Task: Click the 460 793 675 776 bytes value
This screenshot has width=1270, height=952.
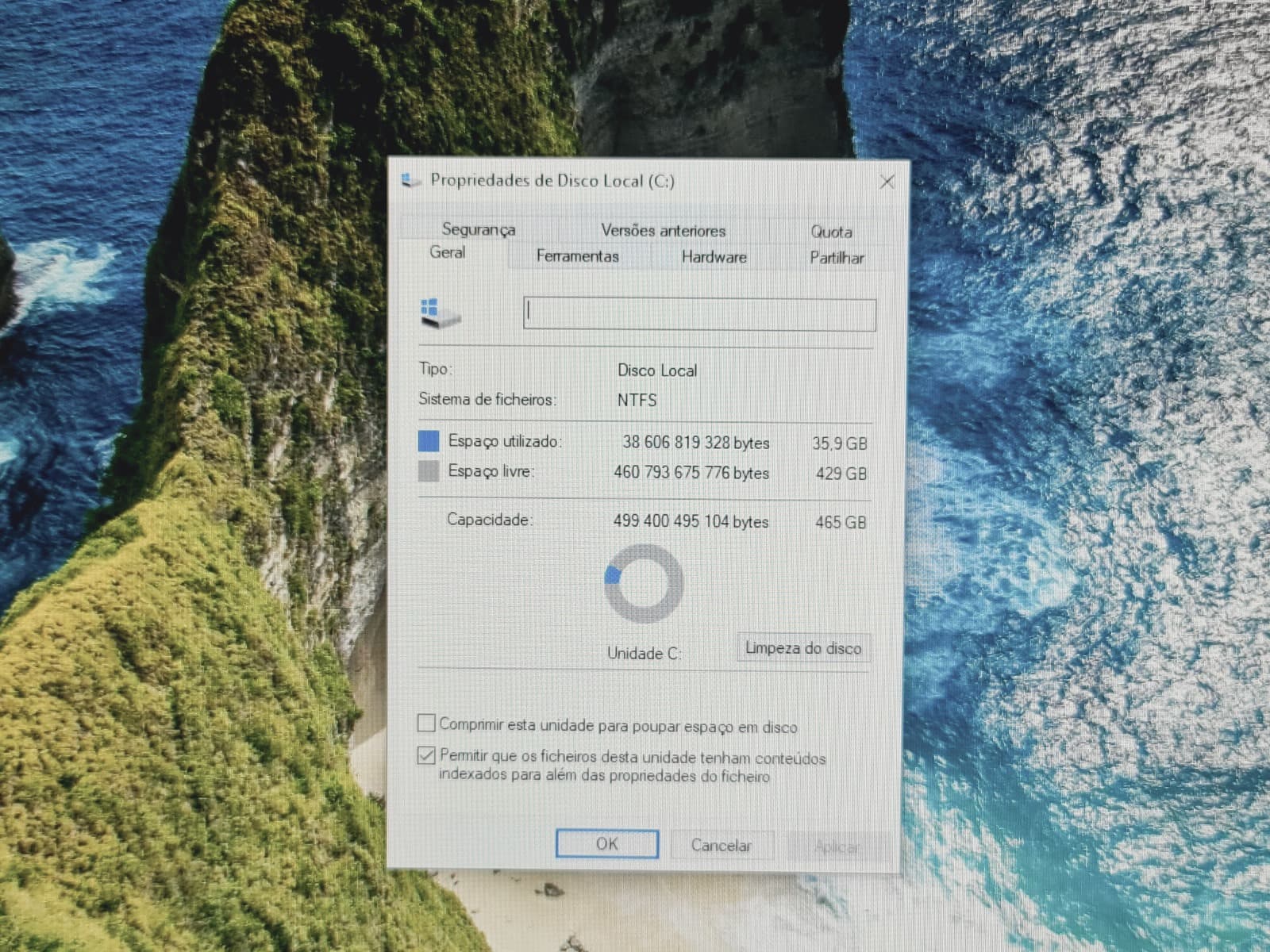Action: (x=691, y=473)
